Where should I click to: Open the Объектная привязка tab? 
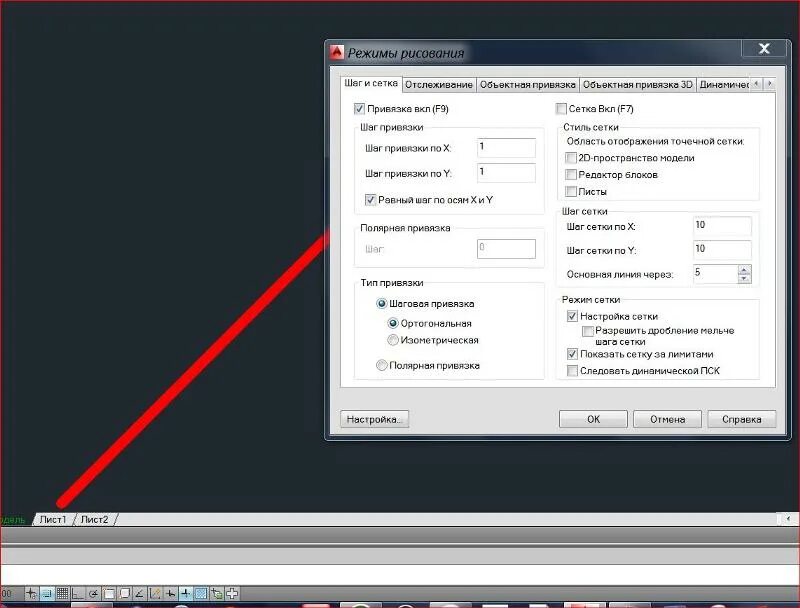click(x=528, y=85)
